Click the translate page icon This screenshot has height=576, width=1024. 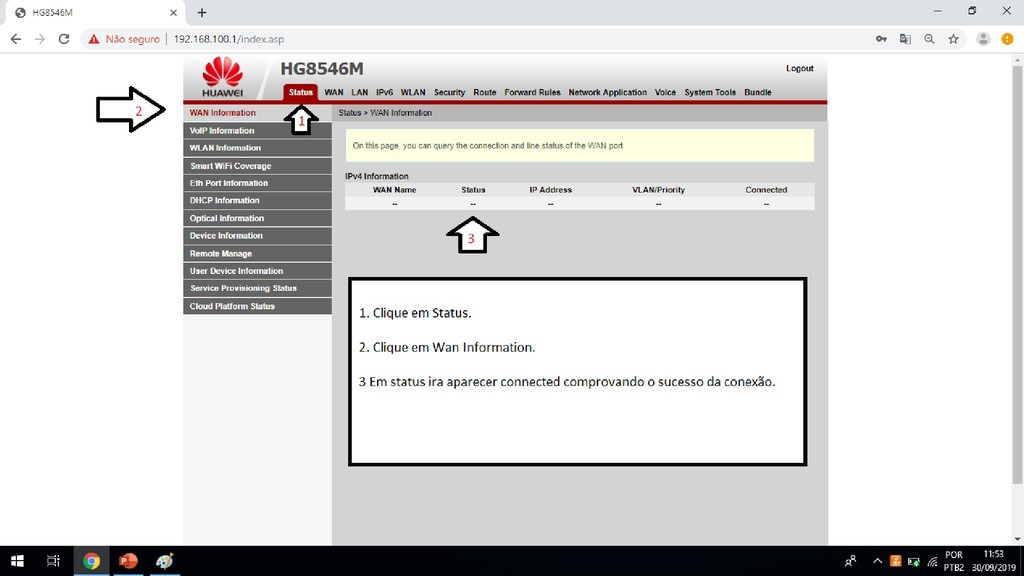(905, 39)
